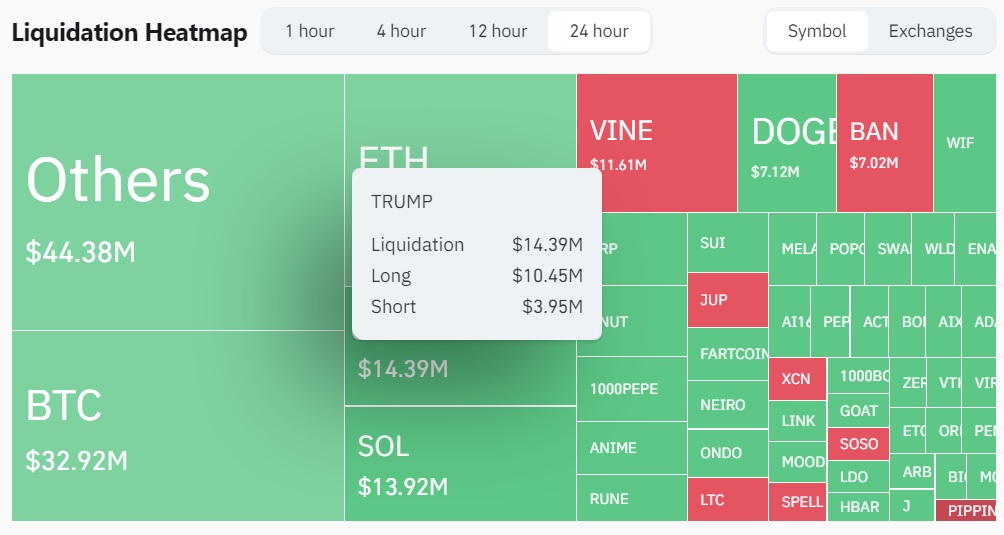1004x535 pixels.
Task: Click the SUI tile
Action: click(727, 243)
